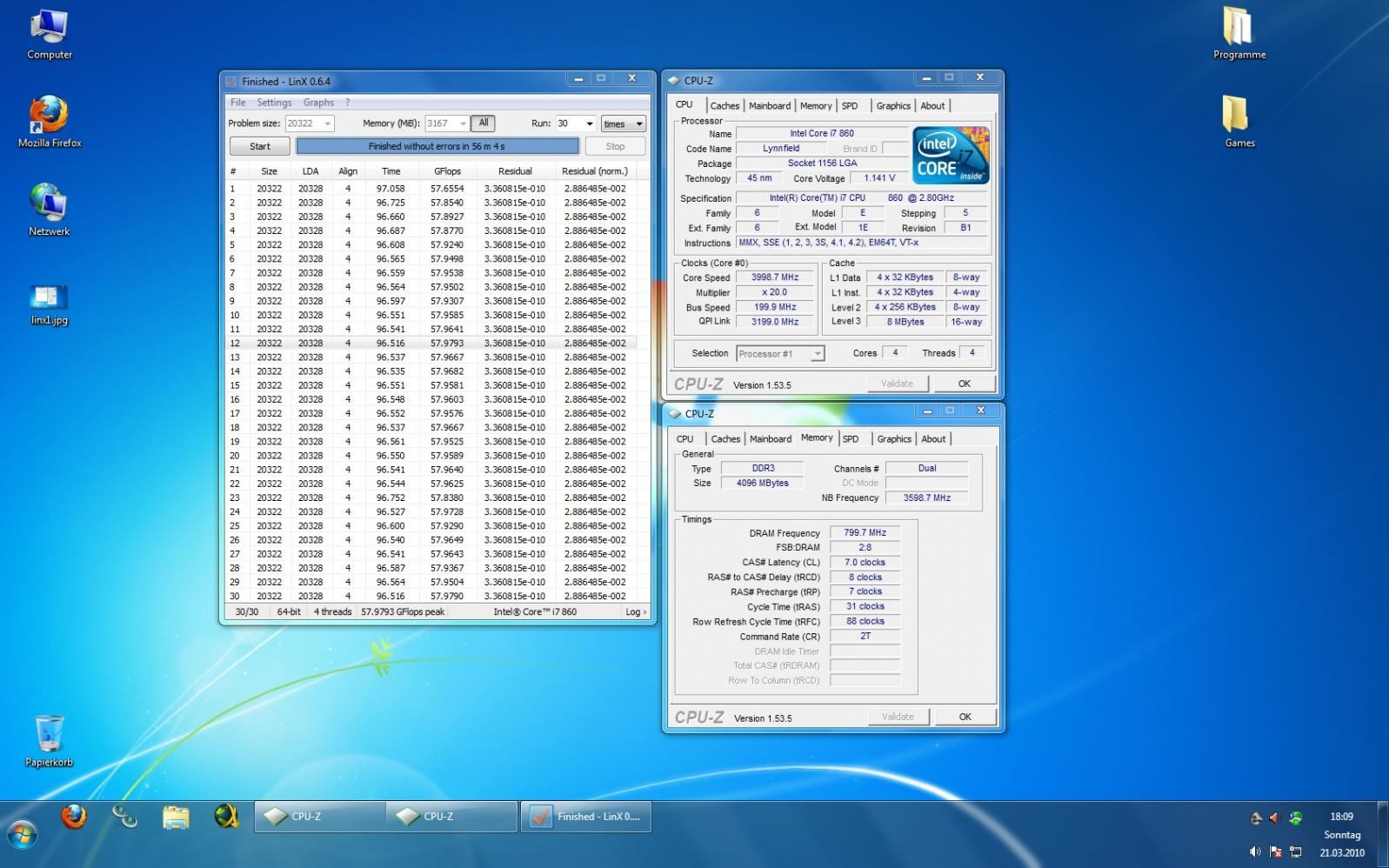Screen dimensions: 1389x868
Task: Click the Windows Start orb
Action: (x=23, y=835)
